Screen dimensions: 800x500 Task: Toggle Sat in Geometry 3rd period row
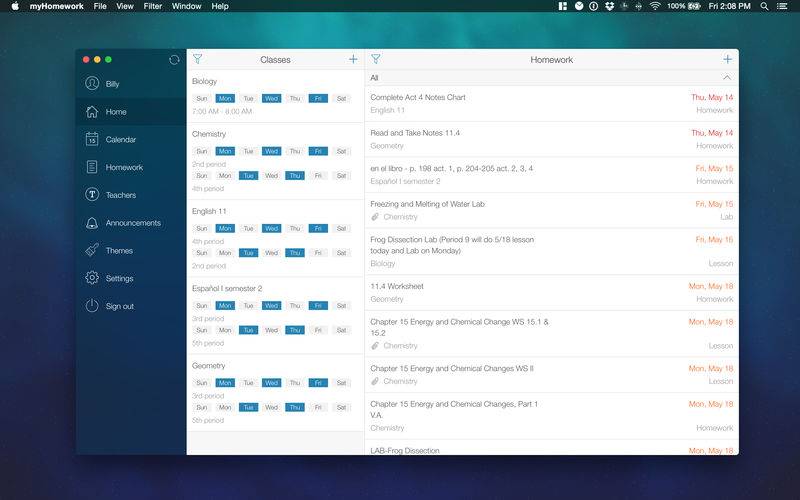click(x=341, y=383)
